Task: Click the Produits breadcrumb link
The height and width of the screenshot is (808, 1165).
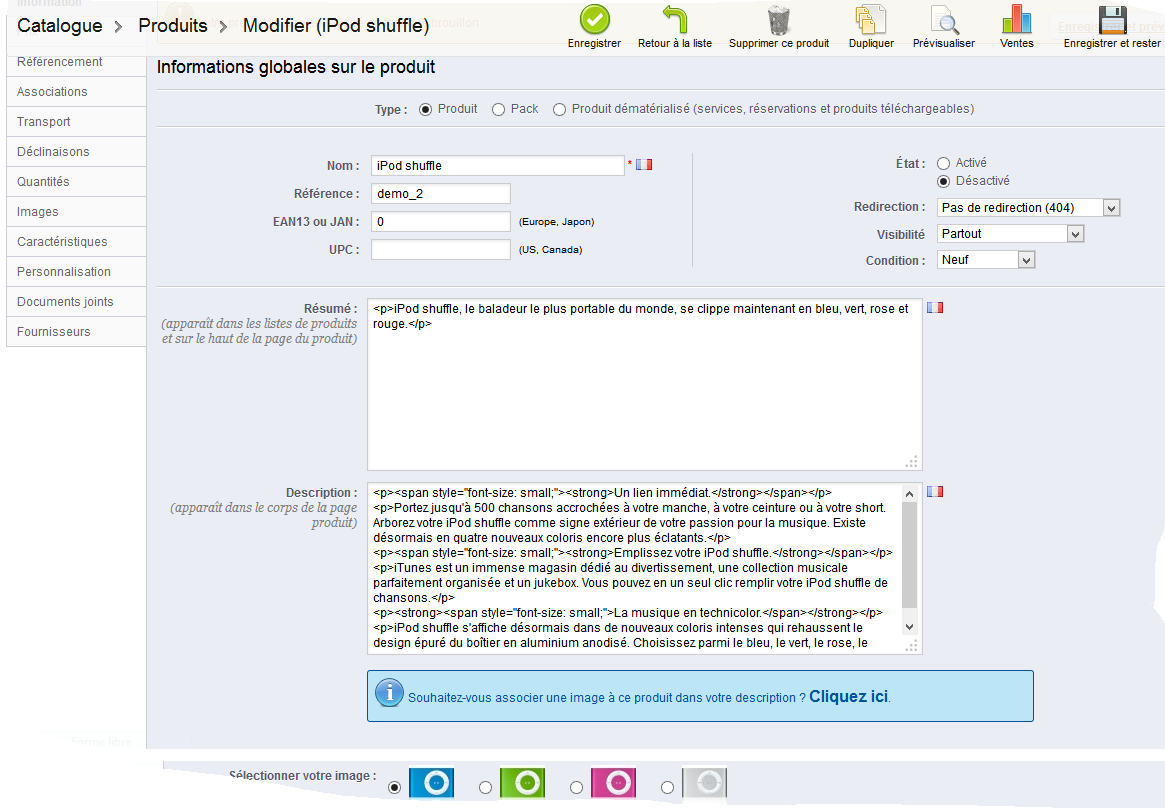Action: pos(172,26)
